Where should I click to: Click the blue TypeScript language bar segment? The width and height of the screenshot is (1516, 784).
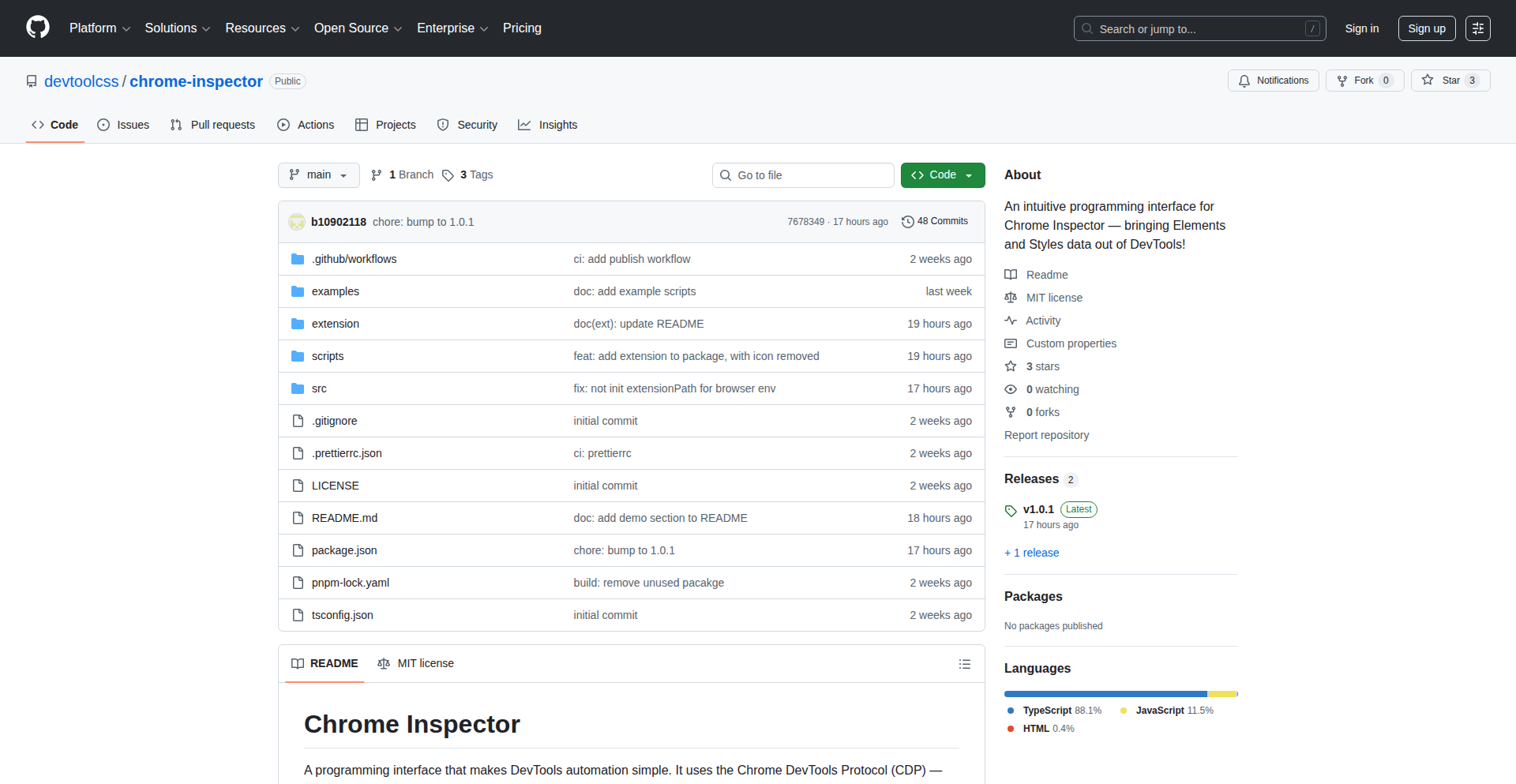[x=1105, y=694]
